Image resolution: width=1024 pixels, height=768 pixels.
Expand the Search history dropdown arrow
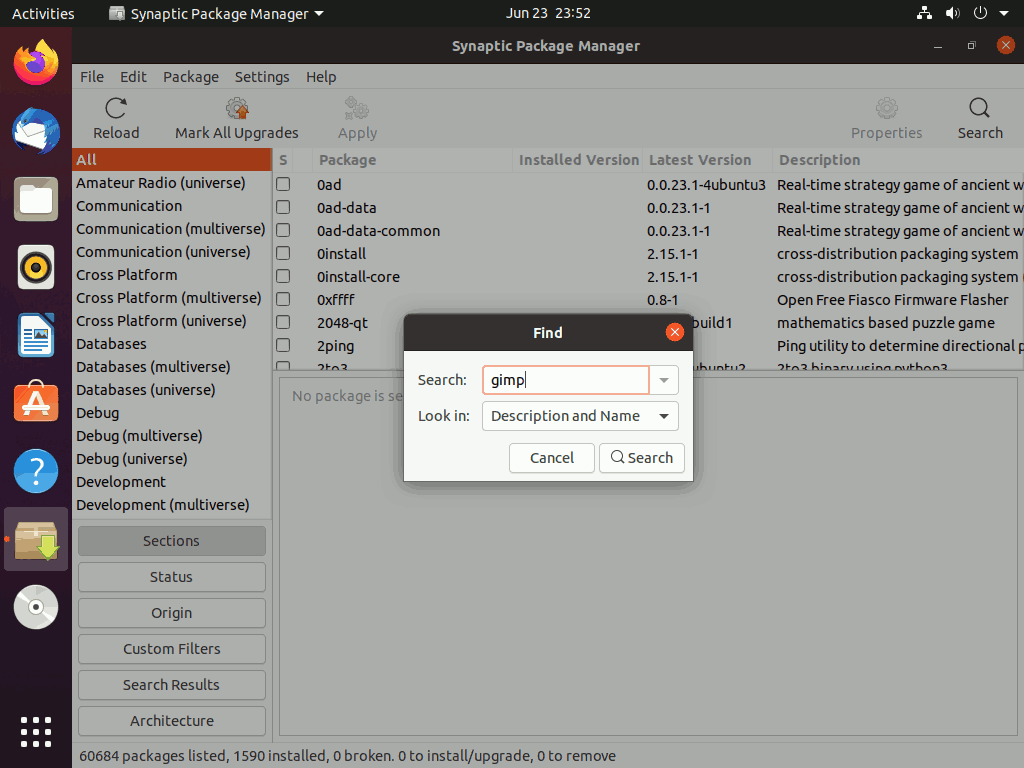pos(664,380)
